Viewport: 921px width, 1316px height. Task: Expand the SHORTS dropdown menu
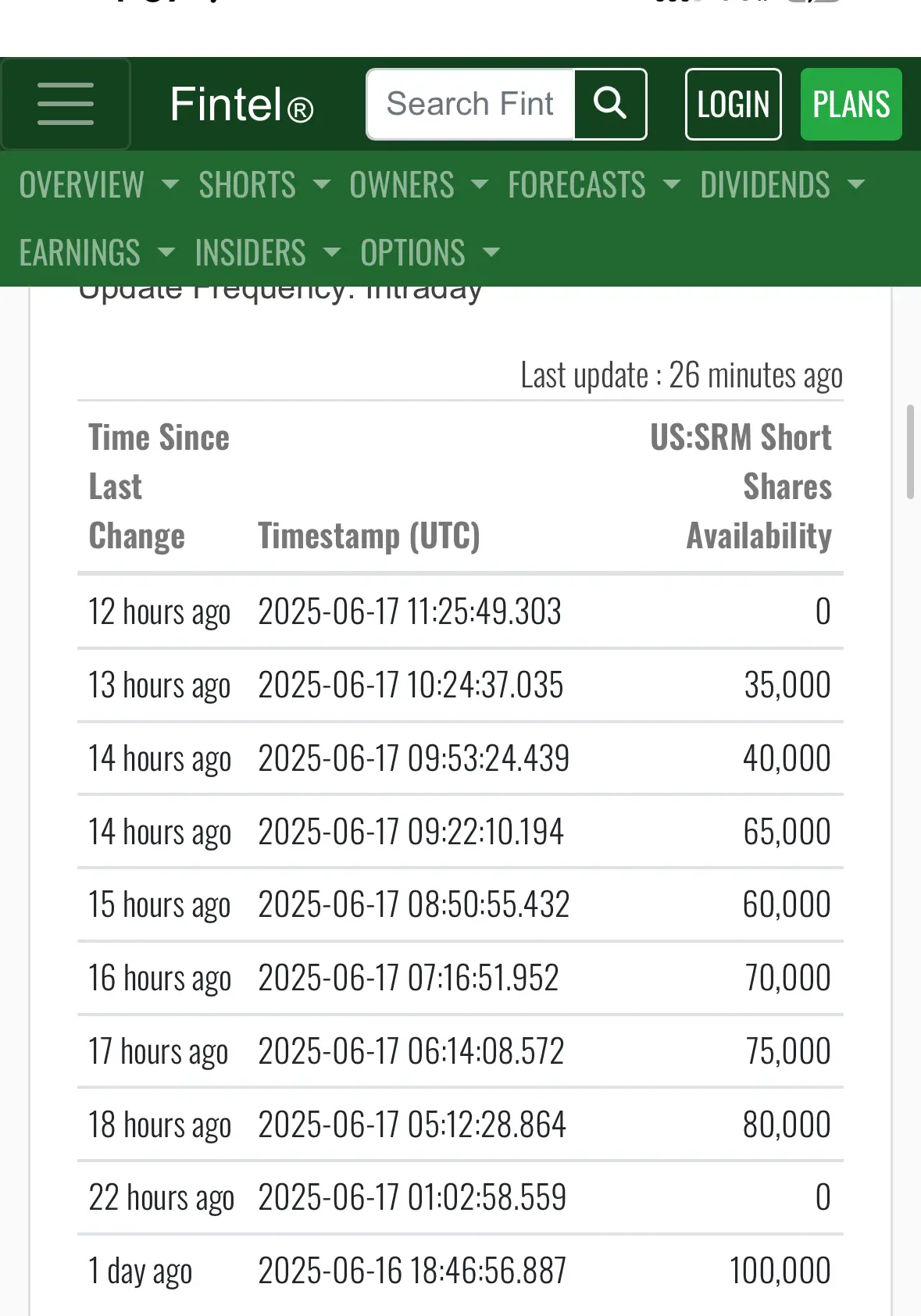coord(264,185)
